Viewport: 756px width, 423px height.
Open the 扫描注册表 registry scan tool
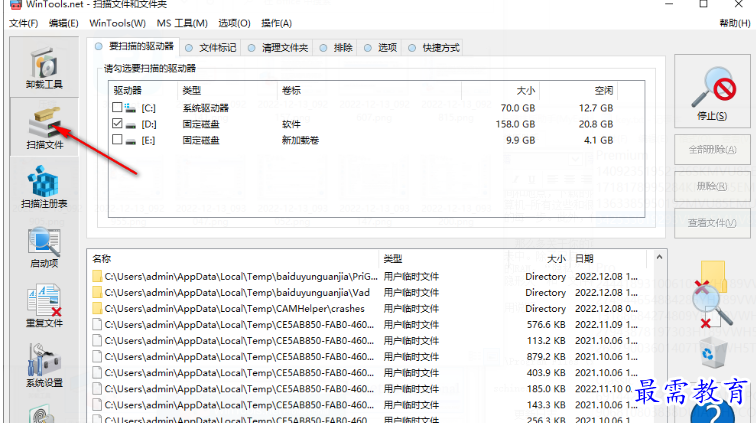(44, 187)
